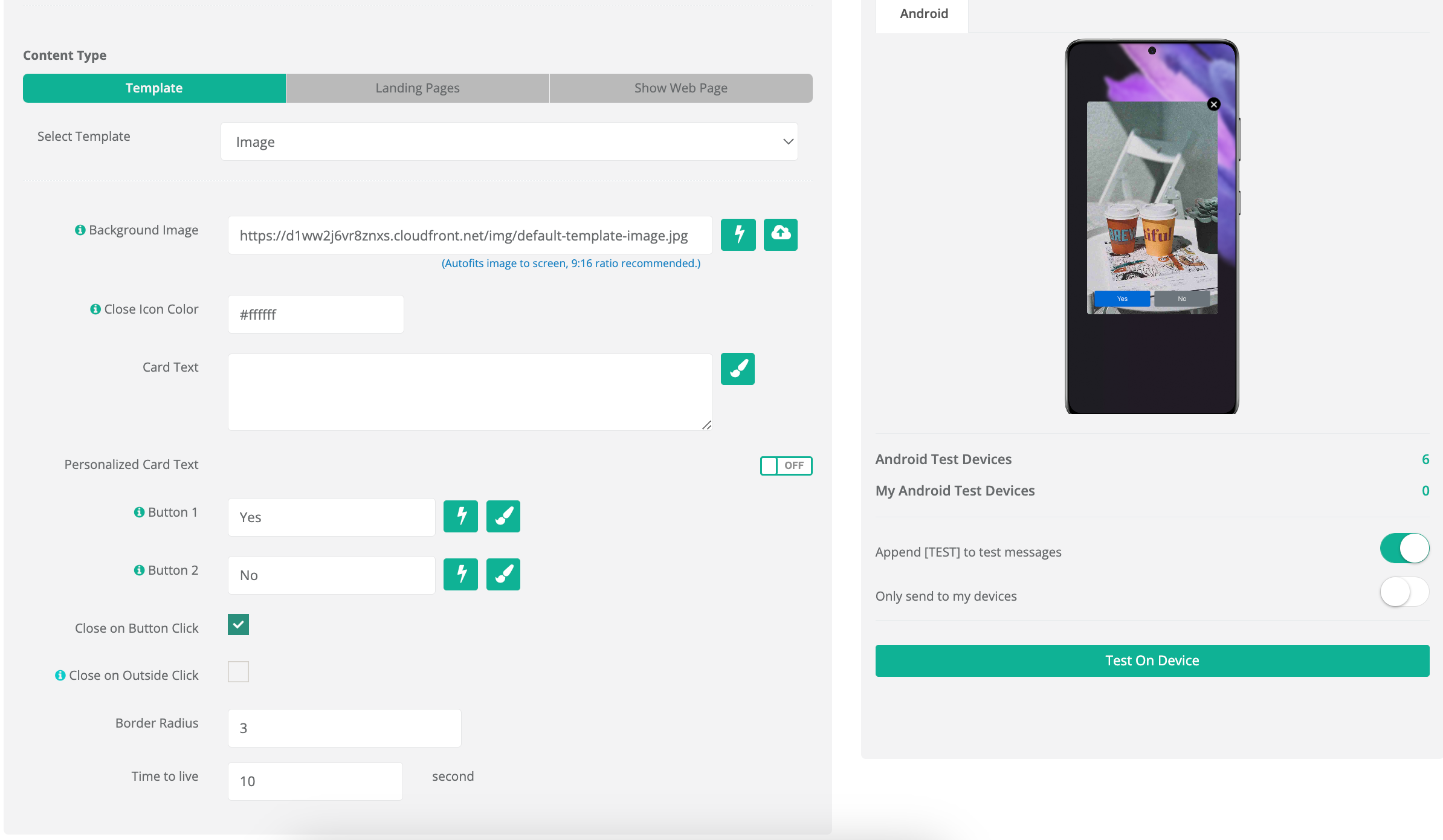This screenshot has height=840, width=1443.
Task: Click the Close Icon Color hex field
Action: (x=315, y=314)
